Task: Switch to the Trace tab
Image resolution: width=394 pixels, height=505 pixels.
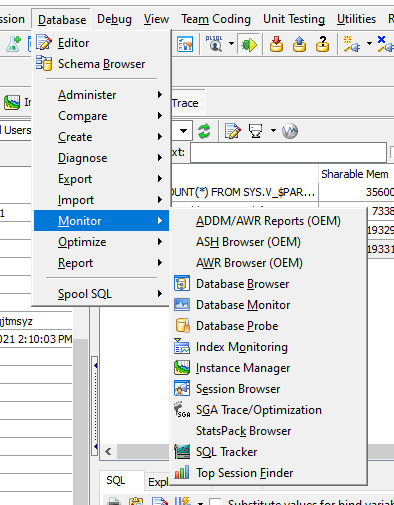Action: (185, 103)
